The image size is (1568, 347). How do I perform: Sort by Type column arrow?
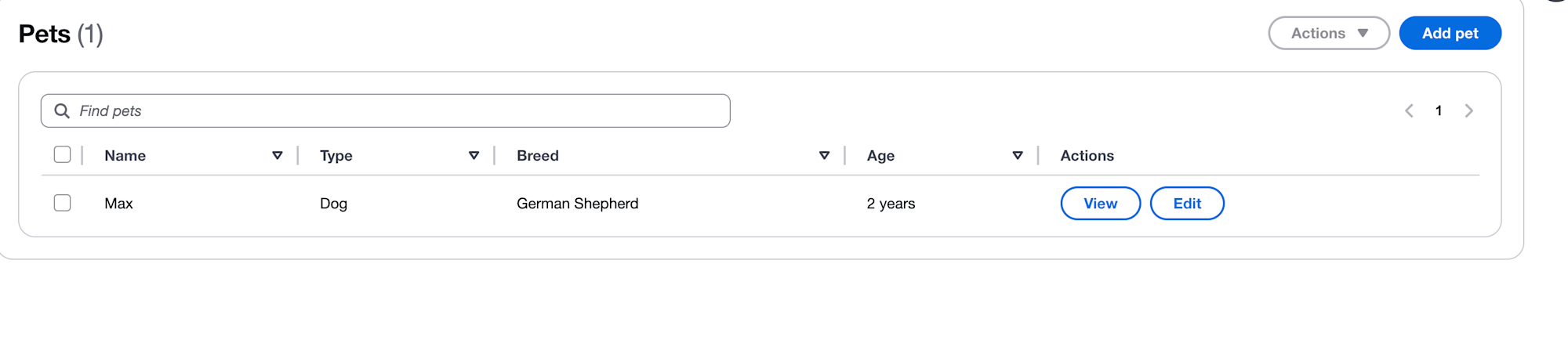click(474, 156)
